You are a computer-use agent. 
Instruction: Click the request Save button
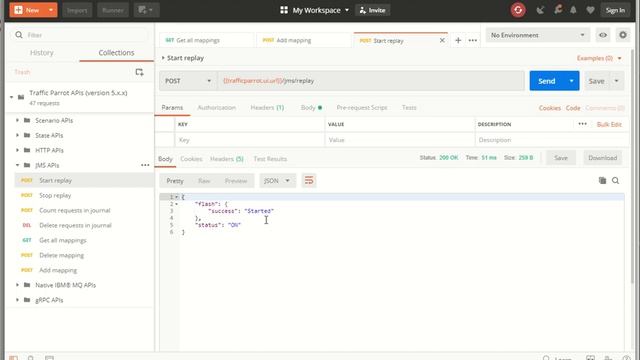pyautogui.click(x=596, y=81)
